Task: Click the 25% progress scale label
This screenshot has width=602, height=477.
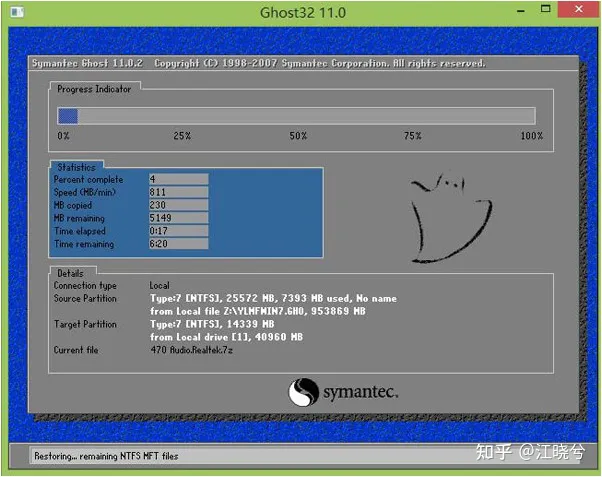Action: point(182,136)
